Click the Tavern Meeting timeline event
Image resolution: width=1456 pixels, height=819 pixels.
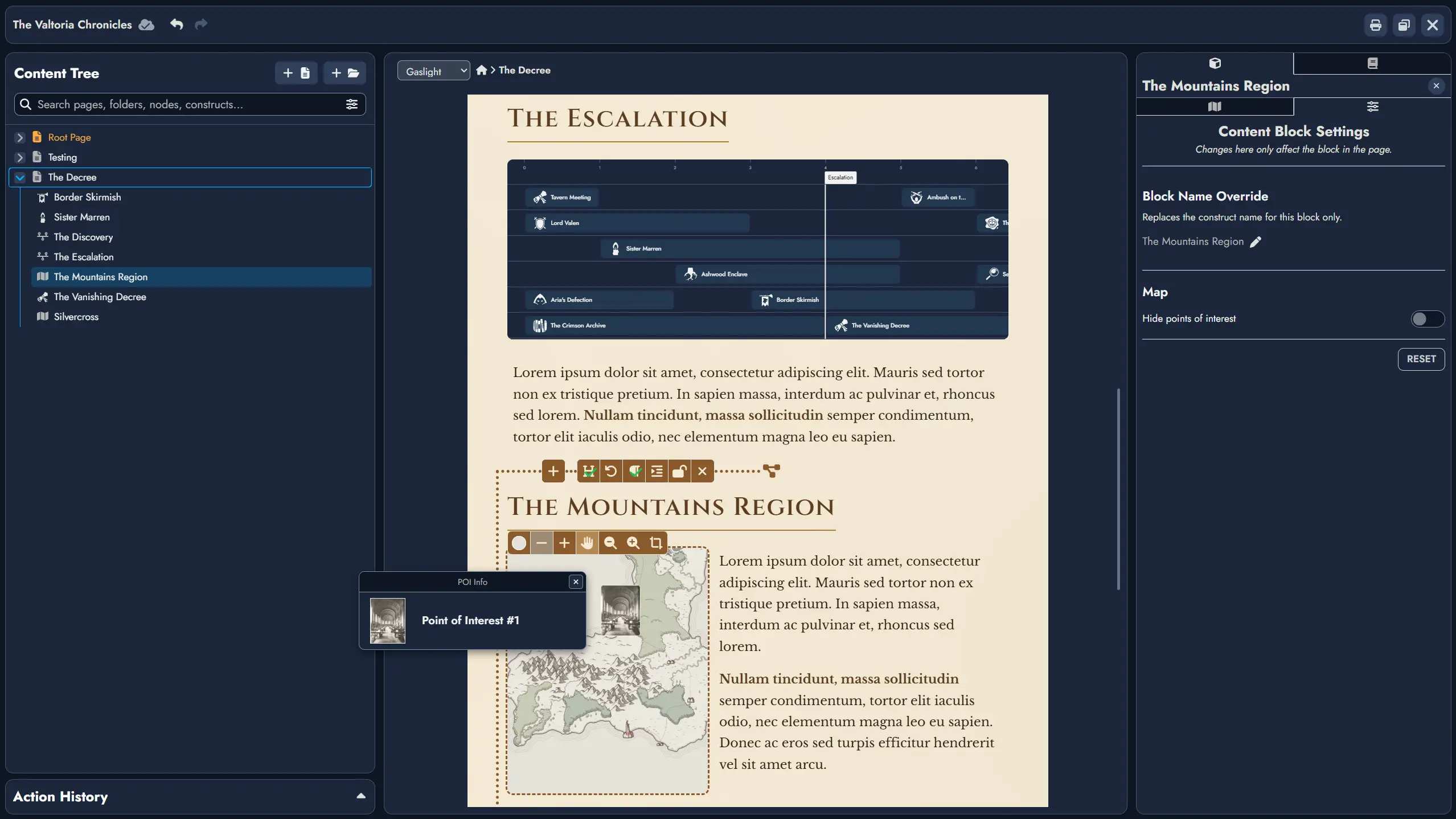tap(561, 197)
